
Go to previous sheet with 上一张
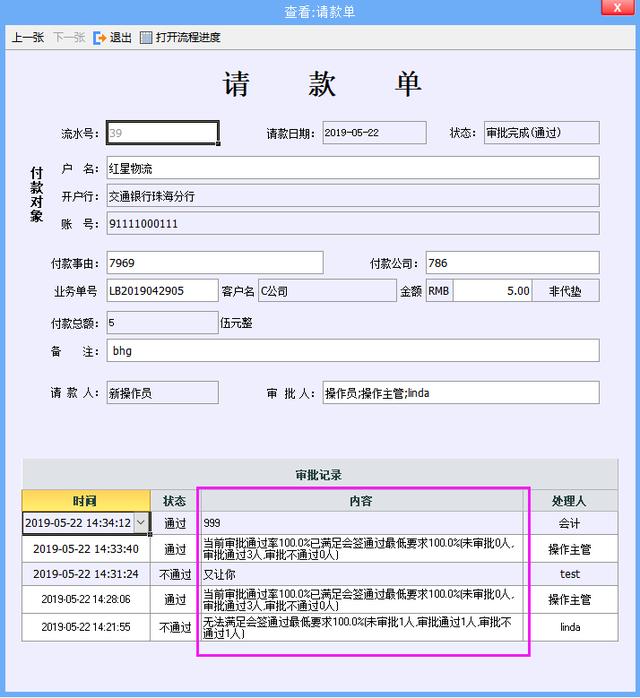[28, 37]
